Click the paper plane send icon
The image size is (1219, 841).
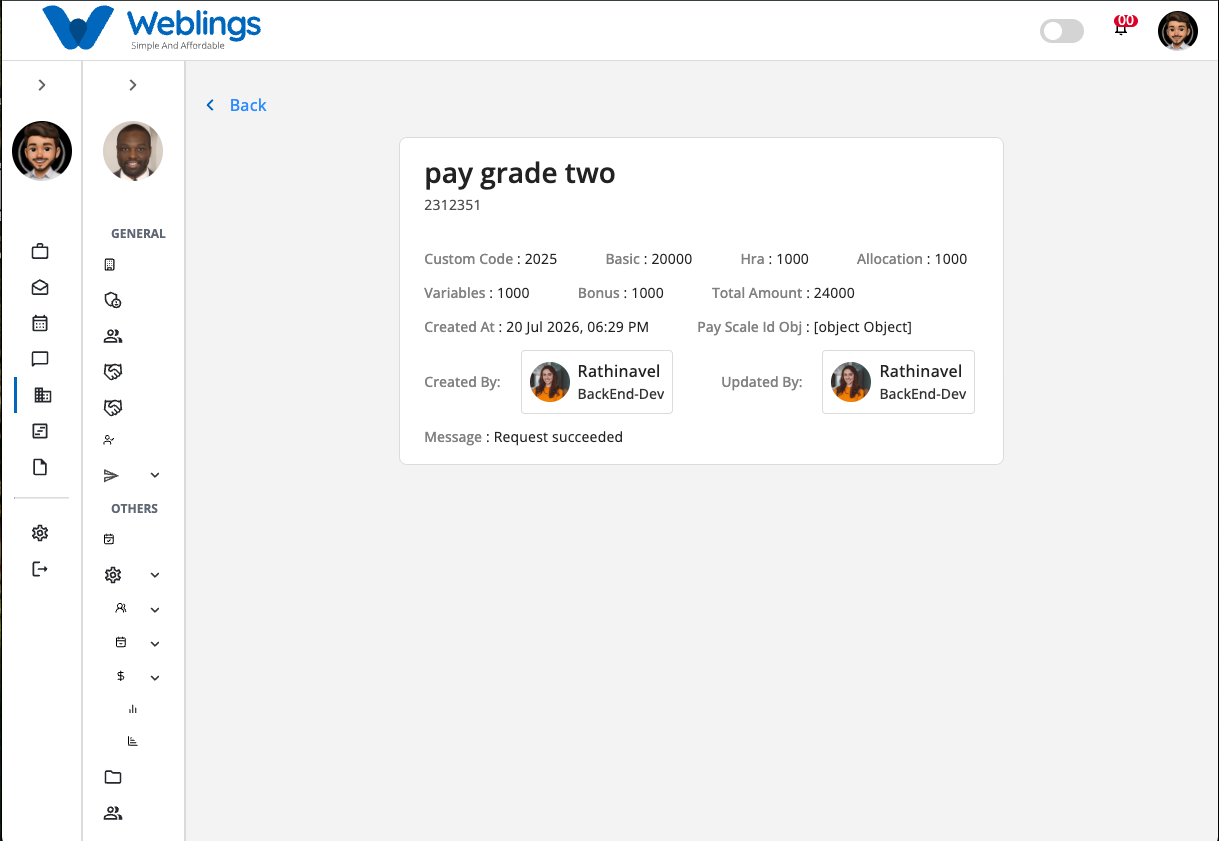(x=112, y=476)
